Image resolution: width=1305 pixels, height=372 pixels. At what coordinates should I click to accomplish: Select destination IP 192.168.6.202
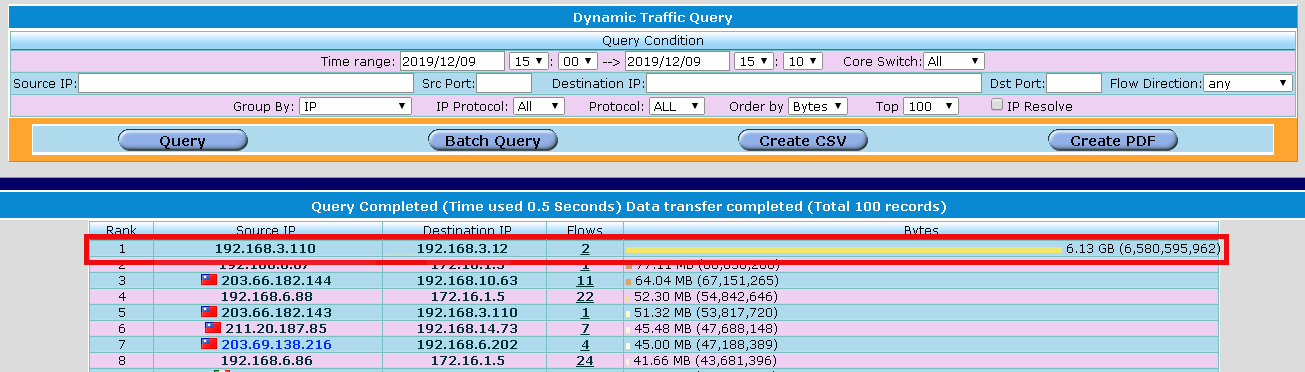click(467, 344)
